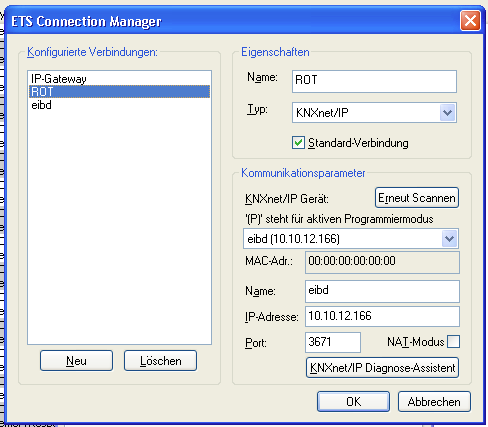The image size is (488, 427).
Task: Edit the connection Name field containing ROT
Action: (x=374, y=81)
